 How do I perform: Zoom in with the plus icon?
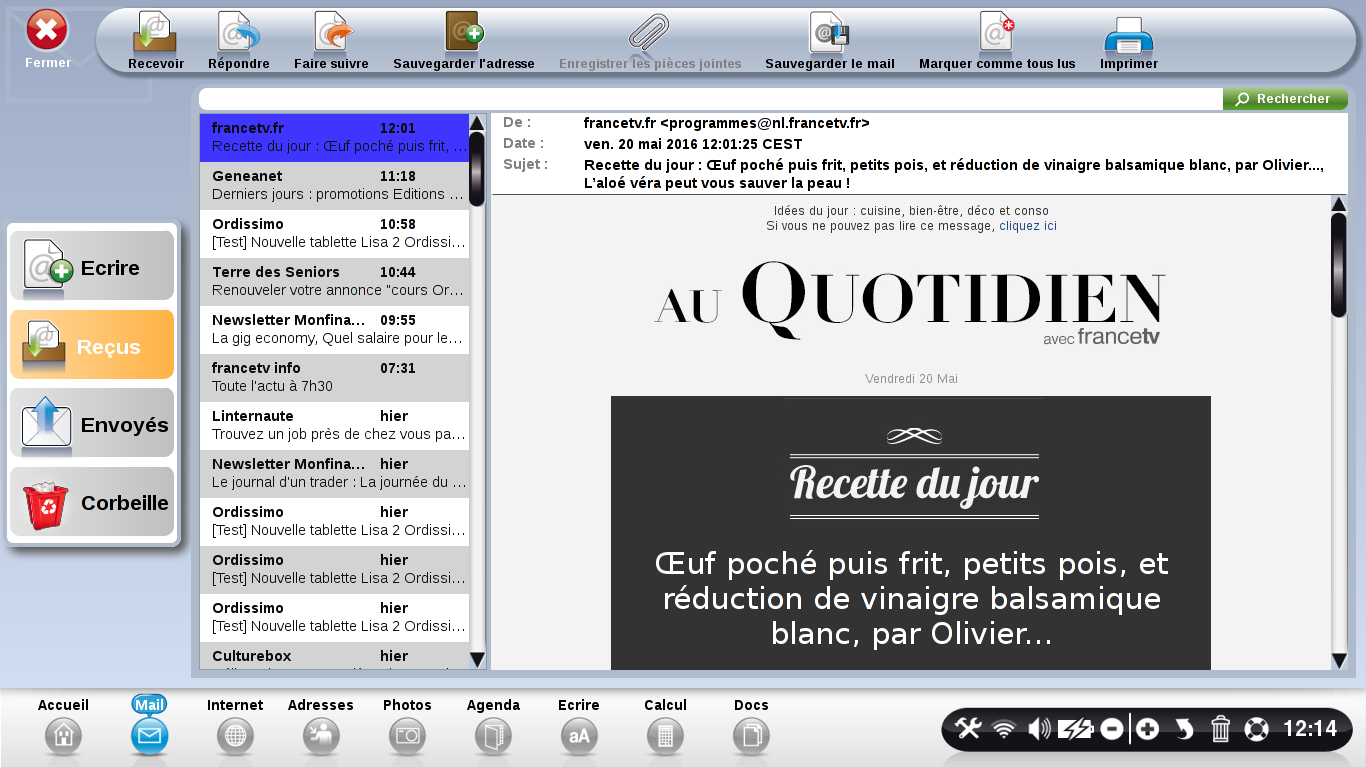click(x=1148, y=729)
